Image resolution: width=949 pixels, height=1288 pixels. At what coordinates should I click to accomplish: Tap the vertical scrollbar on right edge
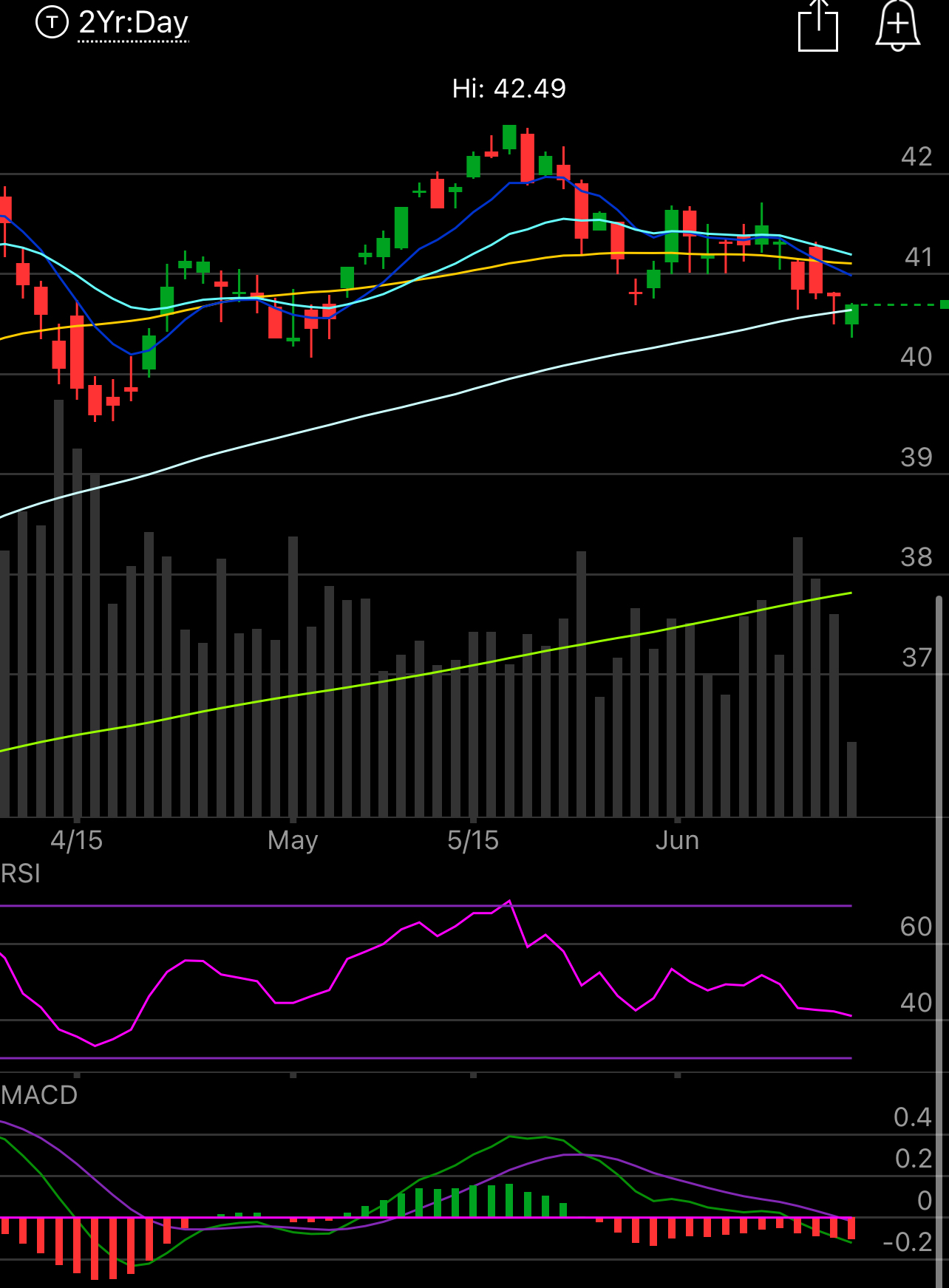coord(940,941)
